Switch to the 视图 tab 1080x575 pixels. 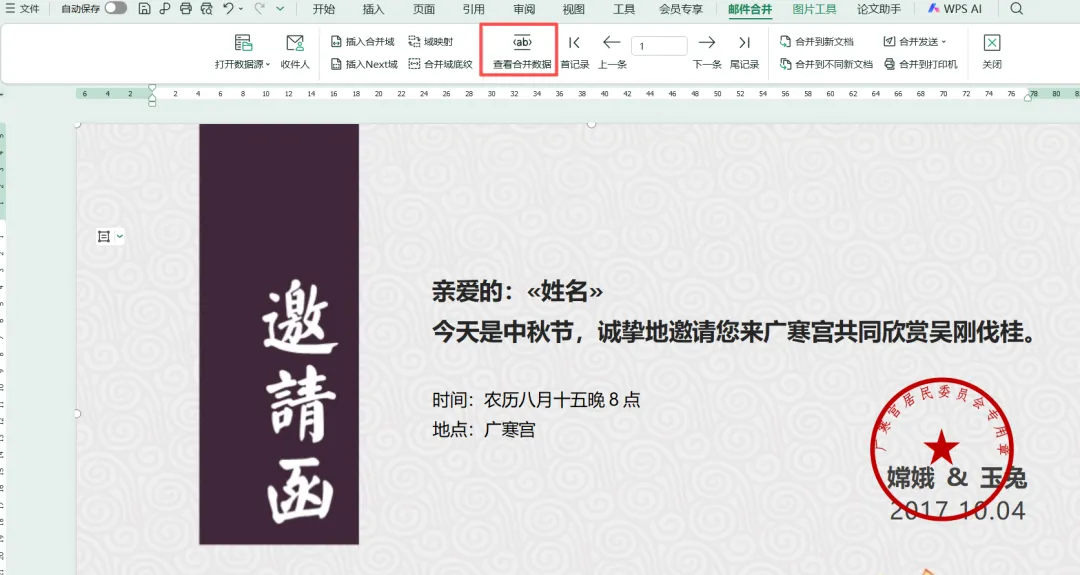574,9
